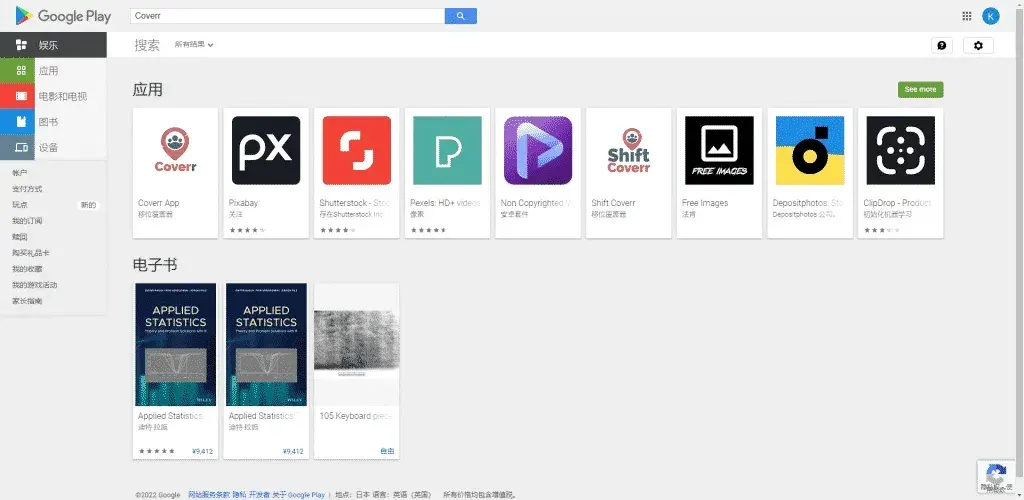Open the 赎回 sidebar link
The width and height of the screenshot is (1024, 500).
[20, 237]
